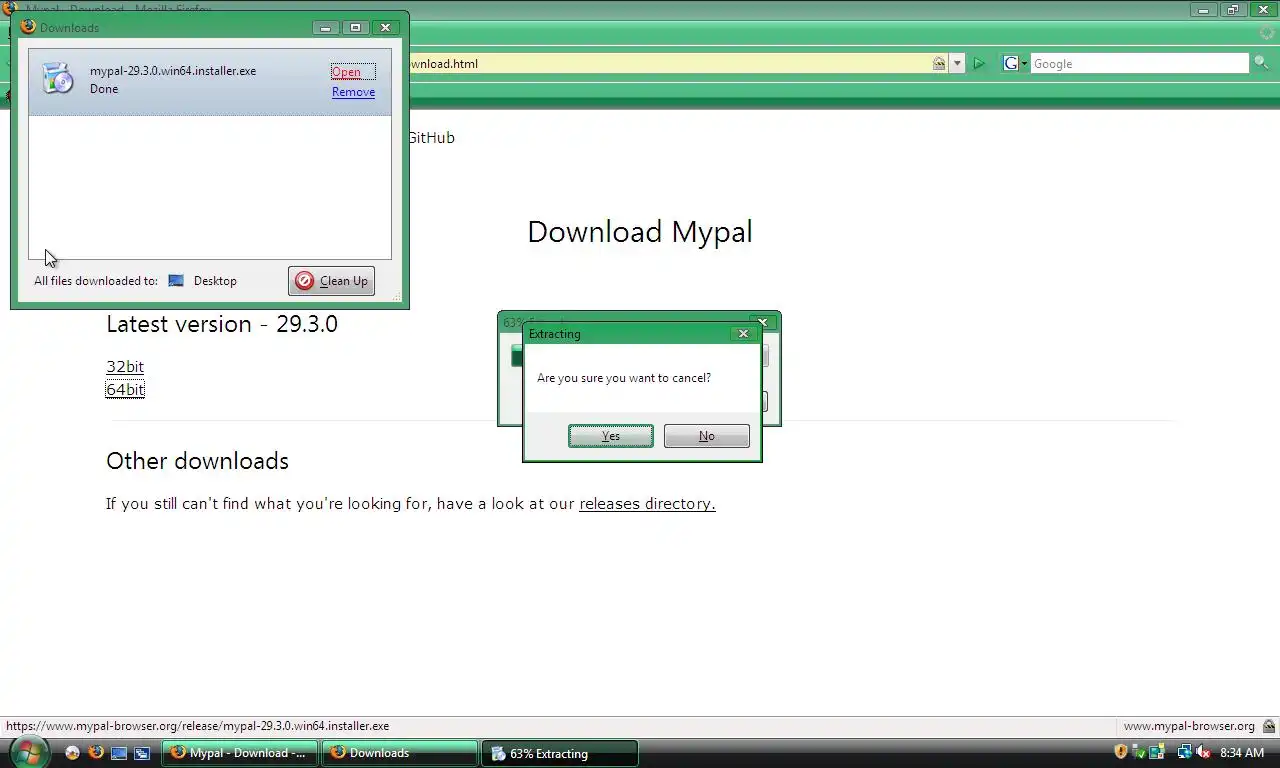Minimize the Firefox browser window
The image size is (1280, 768).
pos(1203,10)
